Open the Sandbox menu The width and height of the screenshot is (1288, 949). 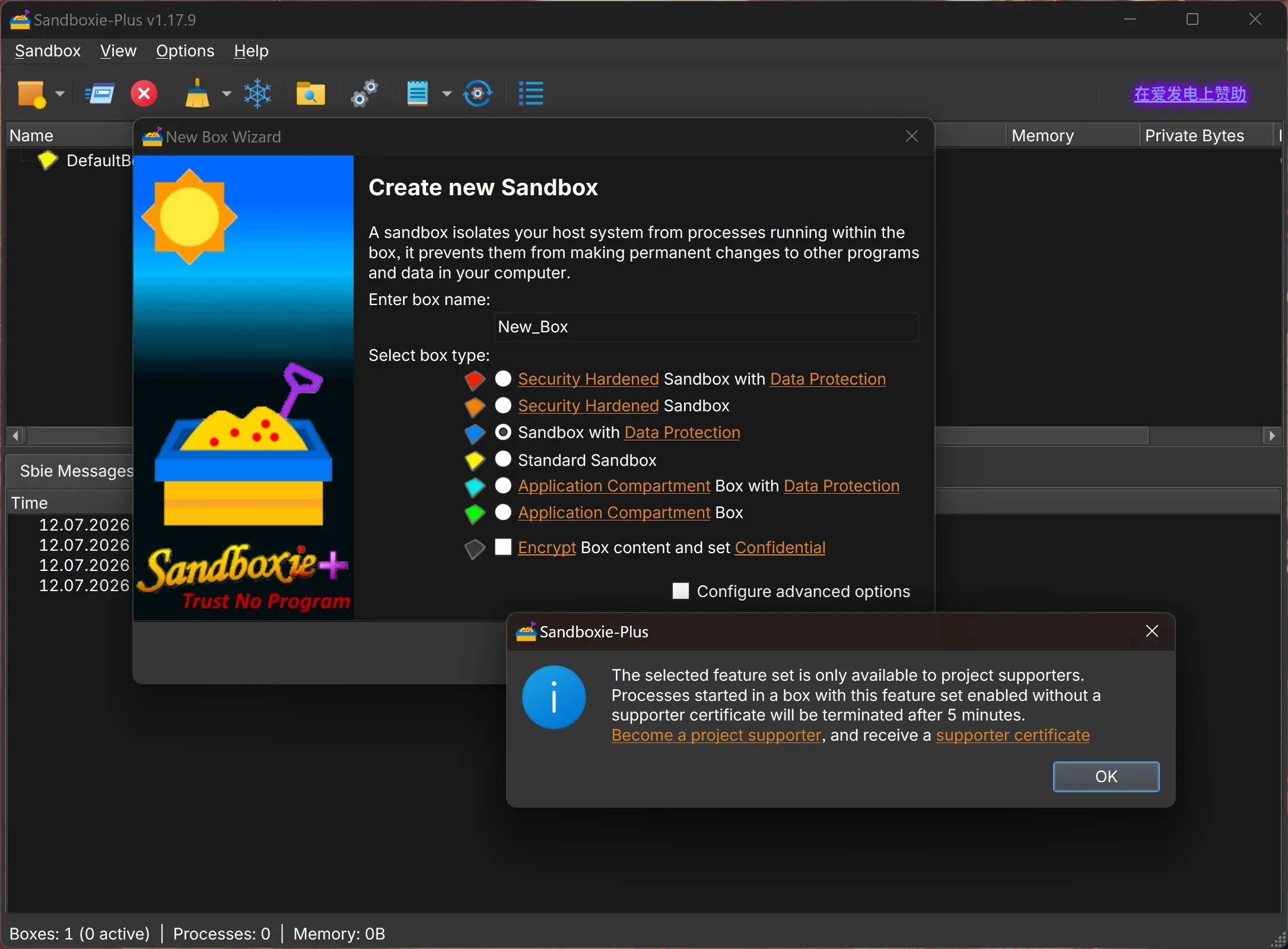point(47,51)
